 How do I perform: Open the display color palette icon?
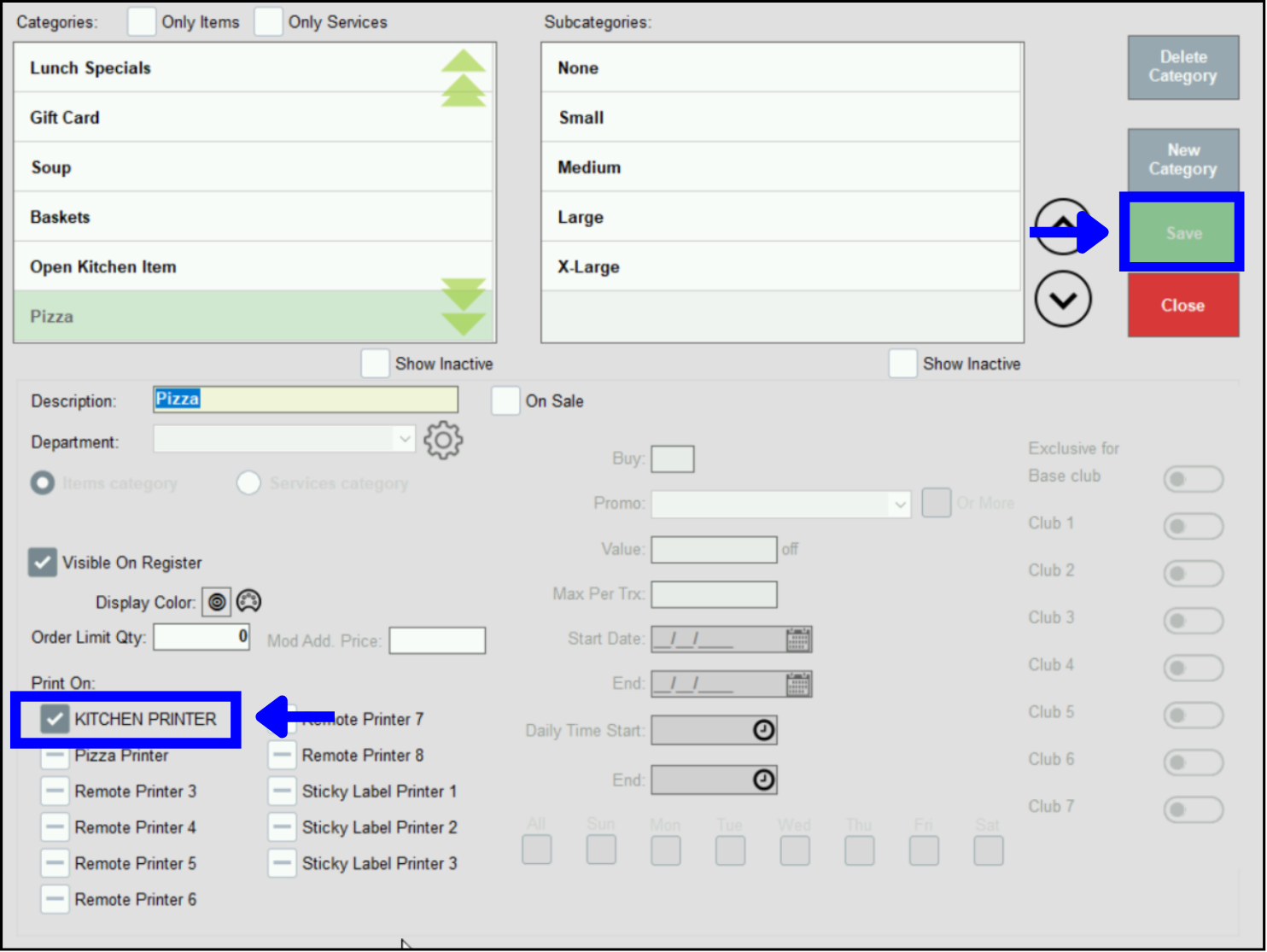(x=248, y=602)
